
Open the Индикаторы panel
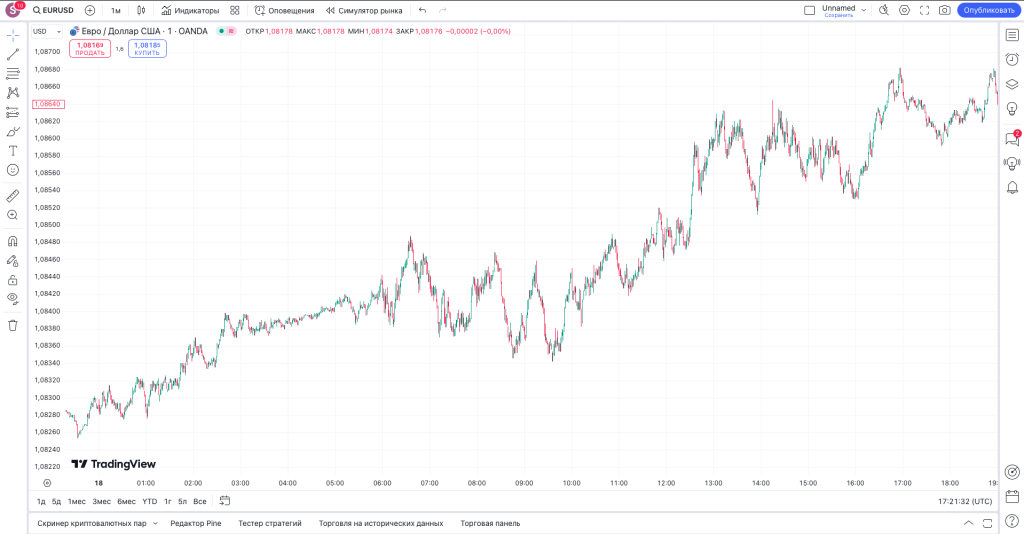[190, 10]
